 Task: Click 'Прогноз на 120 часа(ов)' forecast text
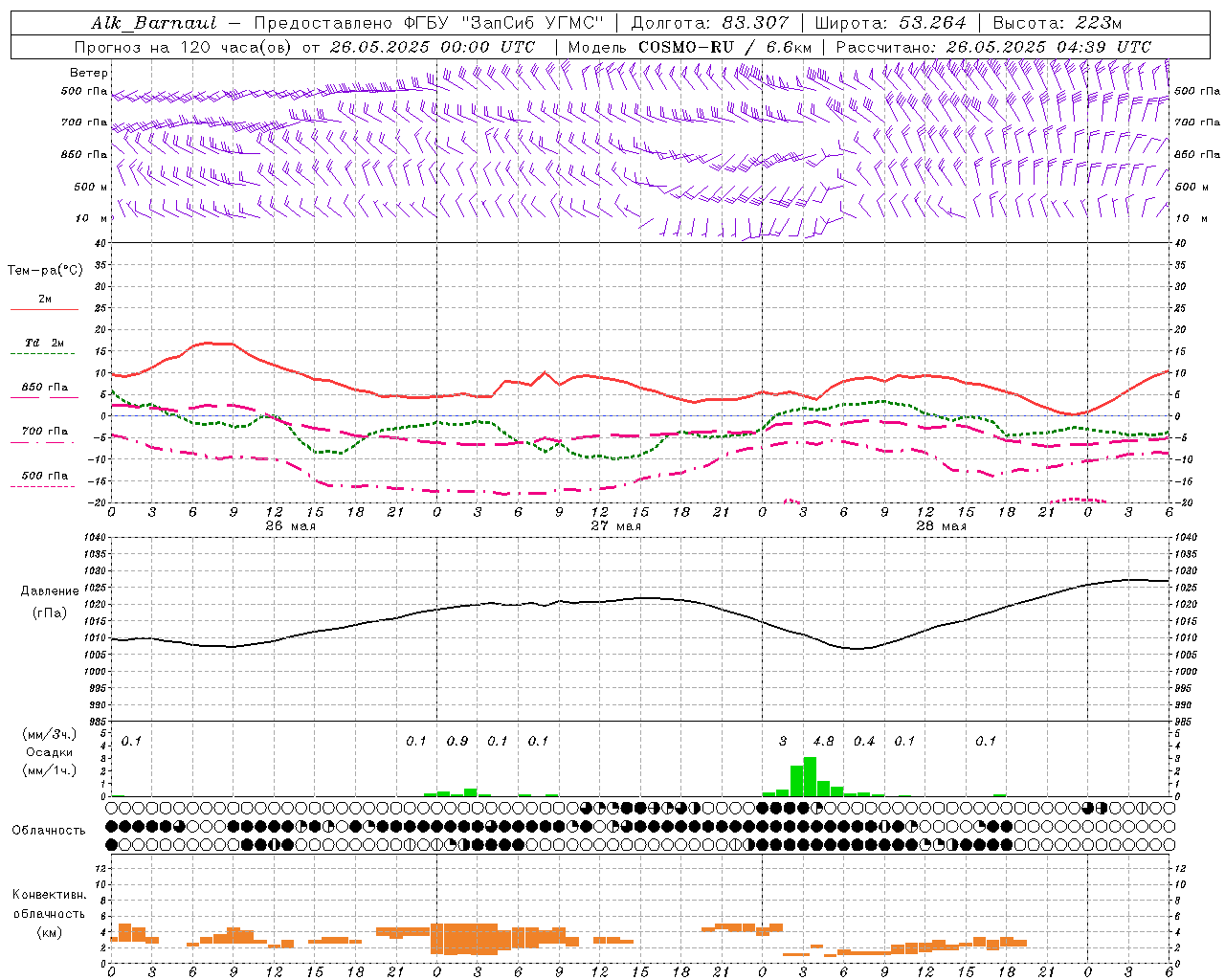tap(184, 47)
